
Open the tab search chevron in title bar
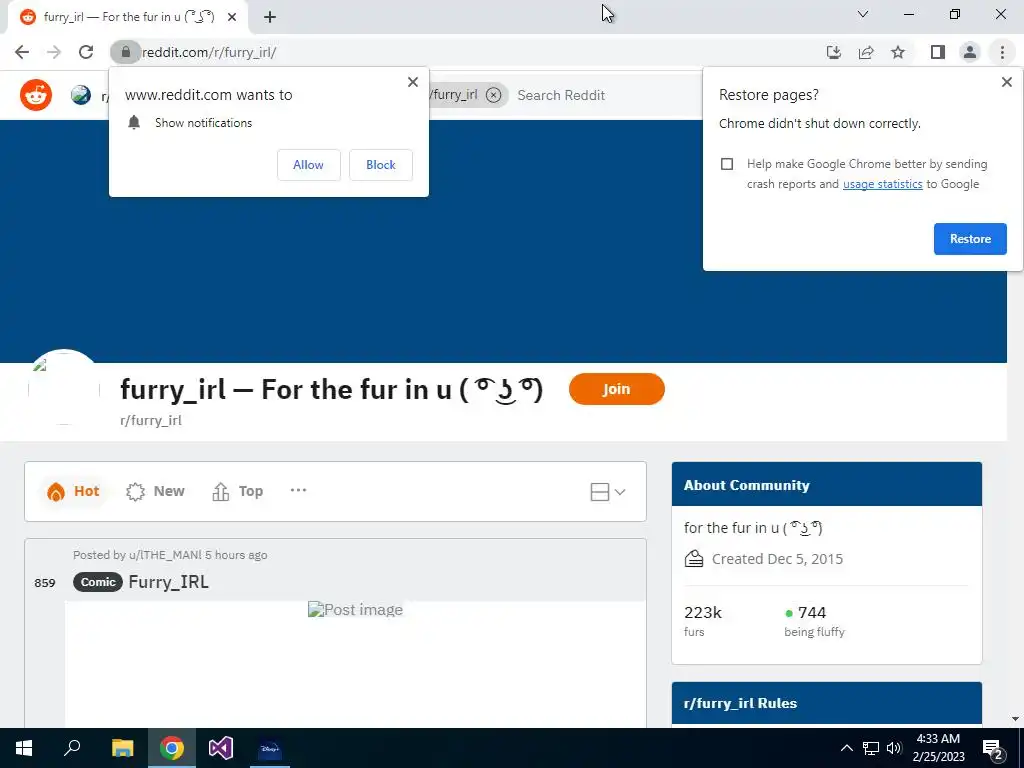[863, 14]
